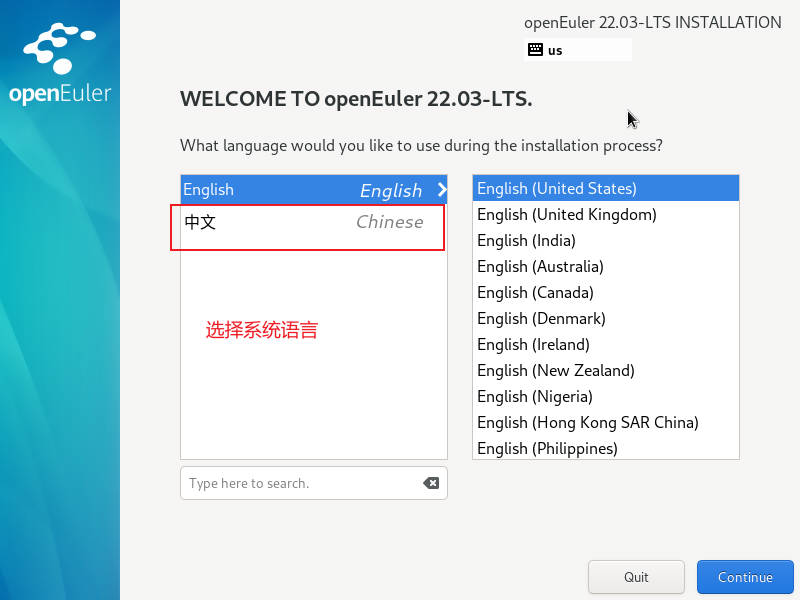Choose English (Philippines) locale
The height and width of the screenshot is (600, 800).
[x=606, y=448]
